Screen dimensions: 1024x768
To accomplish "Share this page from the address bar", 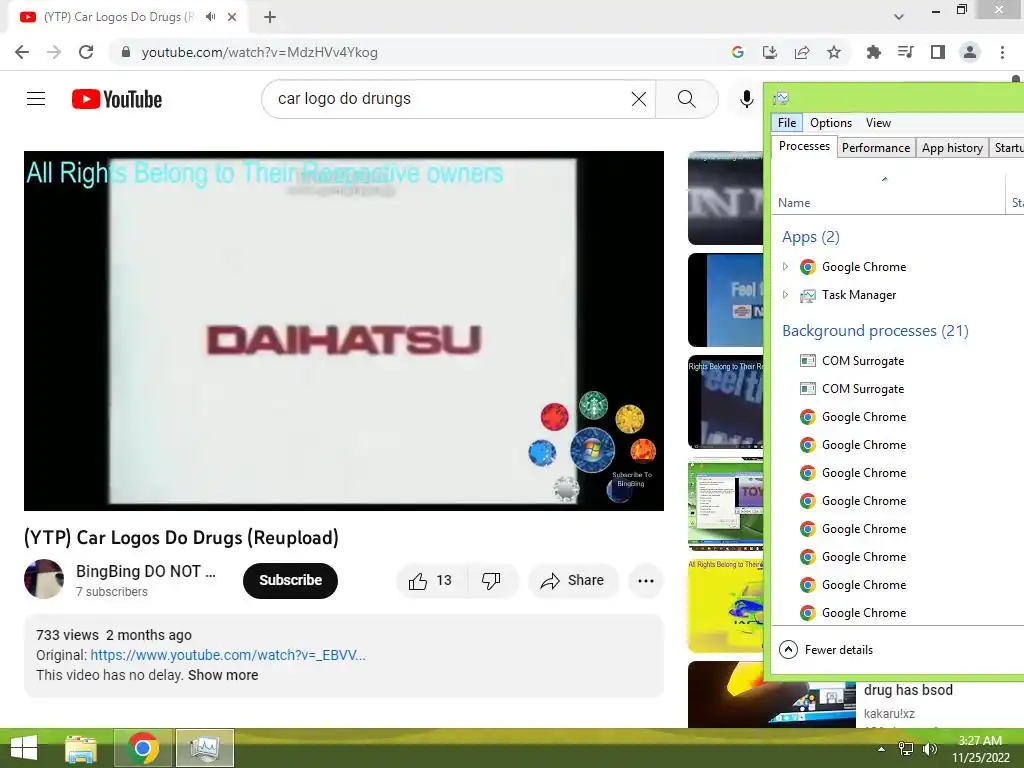I will pyautogui.click(x=802, y=52).
